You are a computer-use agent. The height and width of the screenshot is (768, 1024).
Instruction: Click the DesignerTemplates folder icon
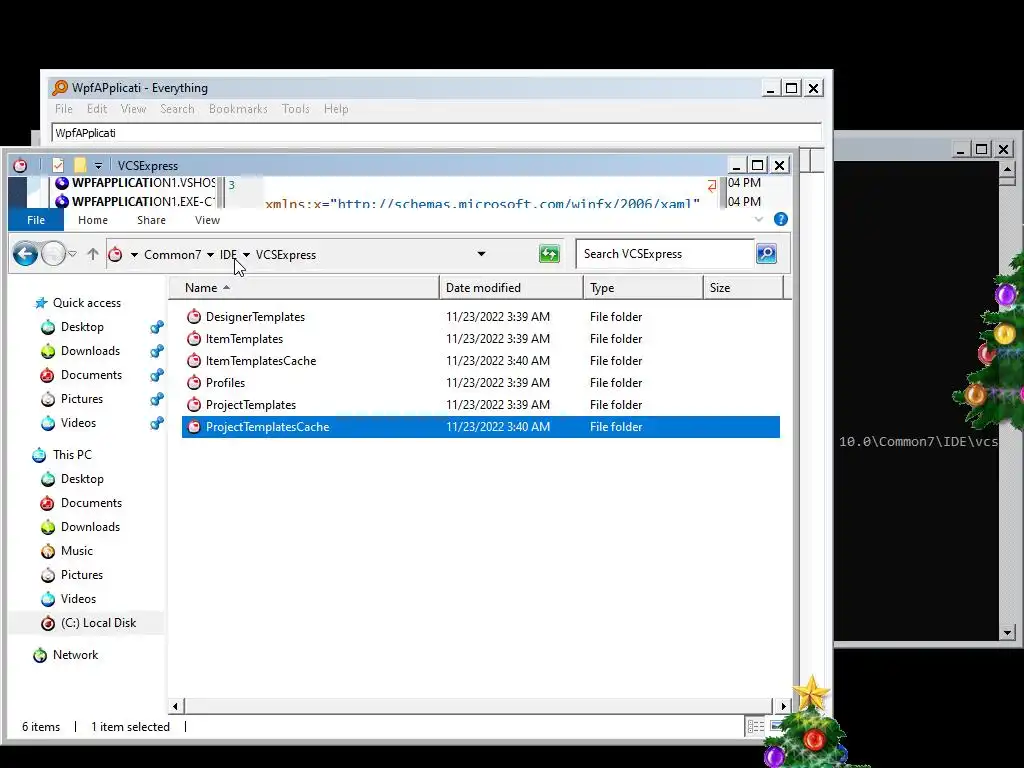point(194,317)
